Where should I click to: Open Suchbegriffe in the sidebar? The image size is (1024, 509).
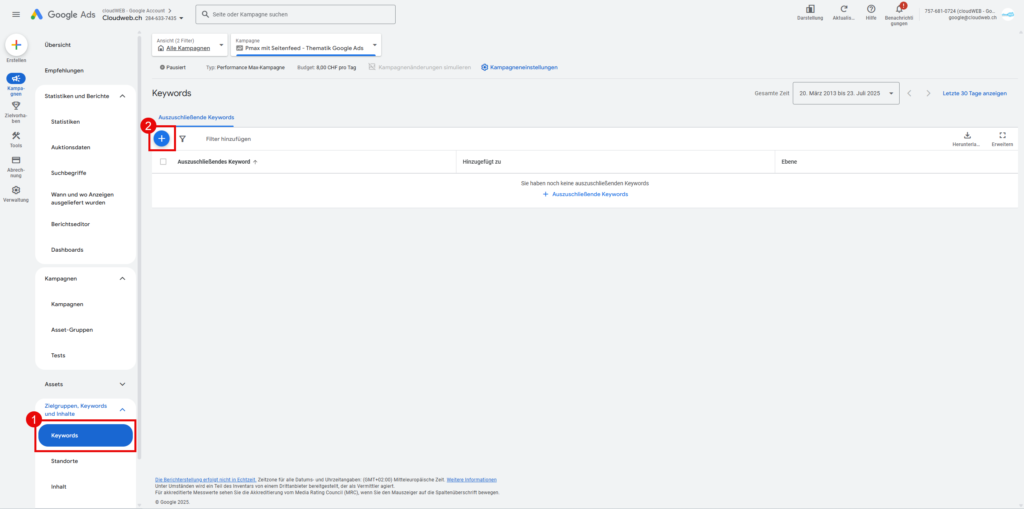[x=69, y=172]
